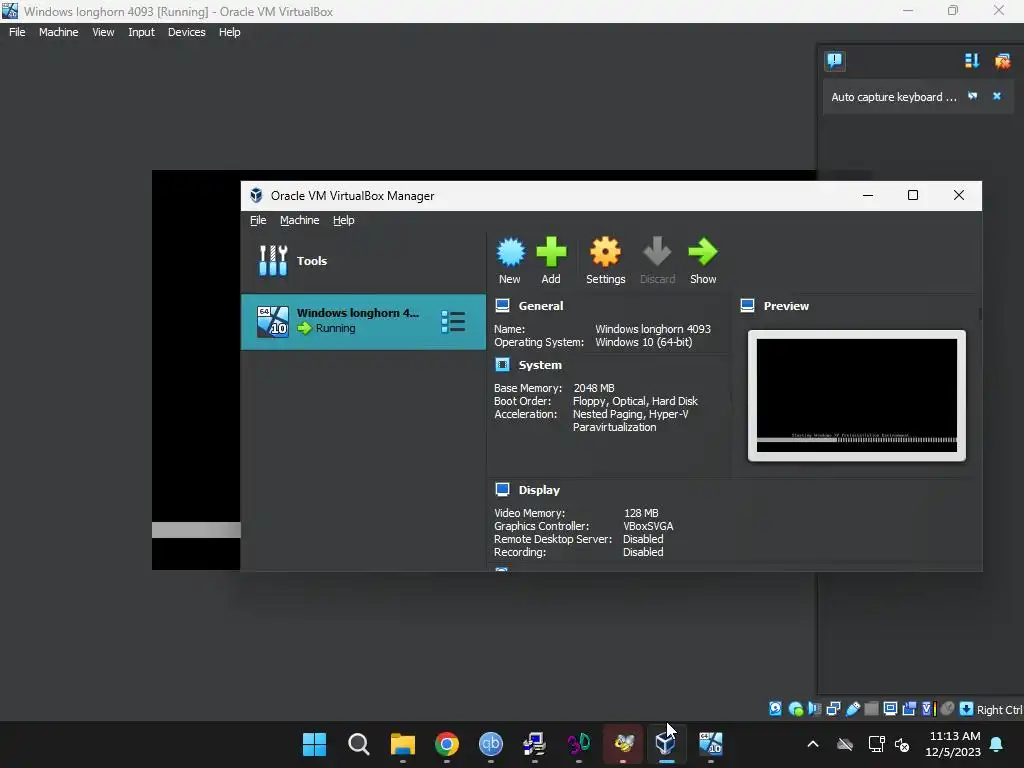Open the machine tools list menu button
The image size is (1024, 768).
pos(453,322)
